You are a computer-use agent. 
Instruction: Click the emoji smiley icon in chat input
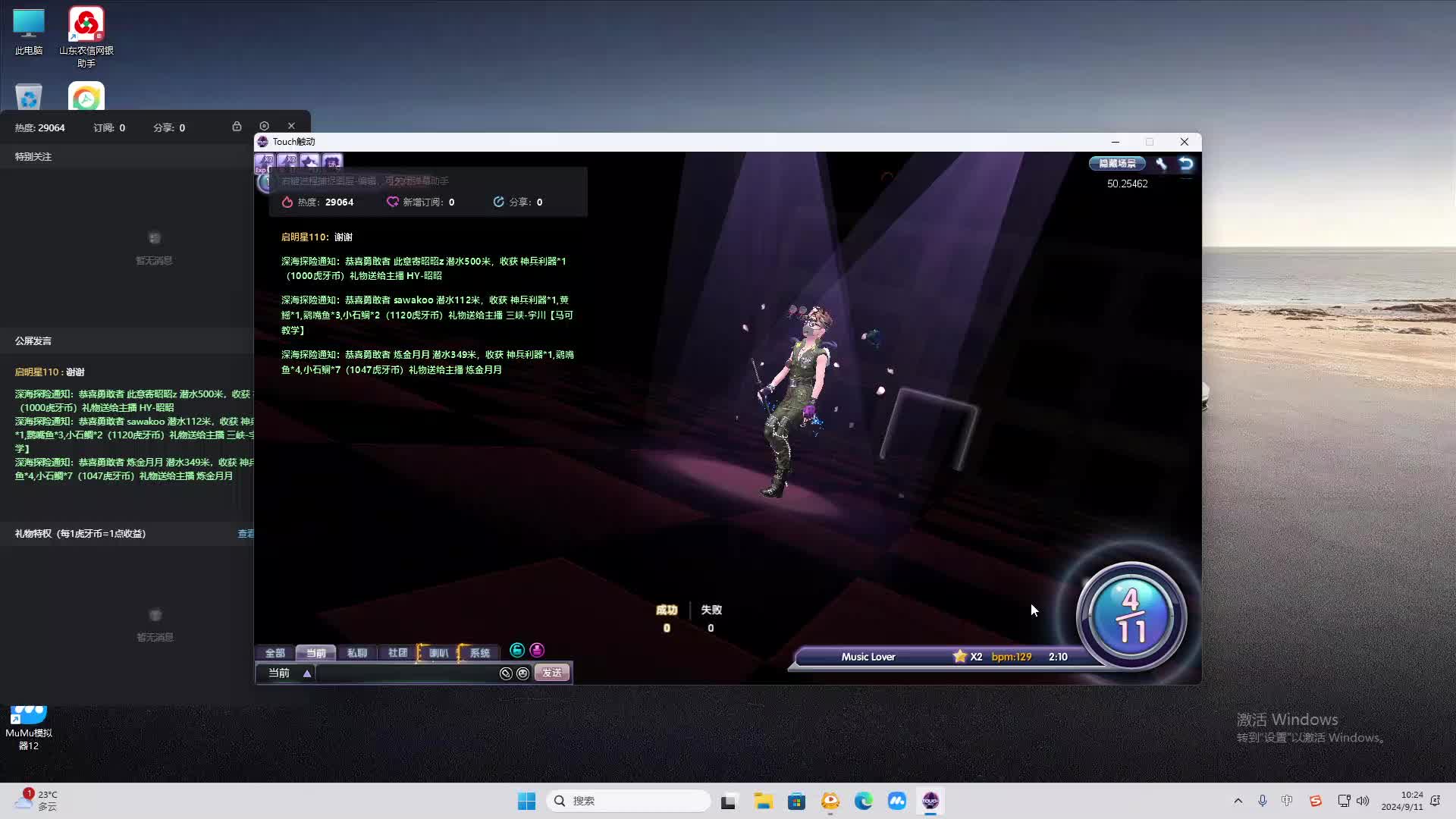pyautogui.click(x=522, y=673)
